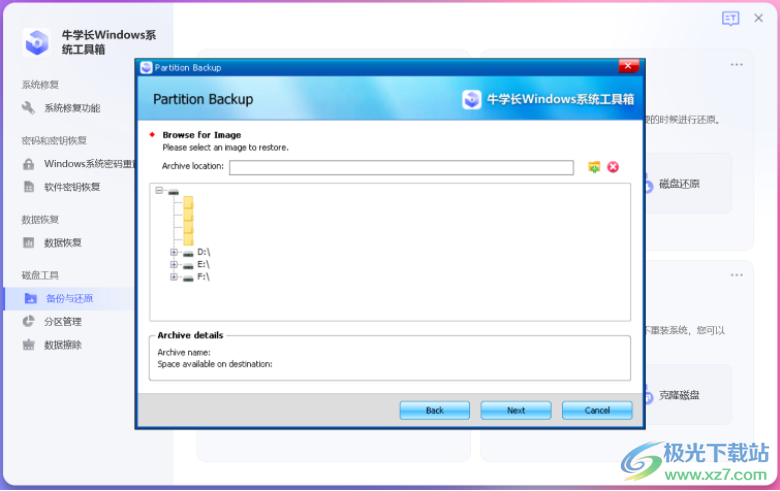Viewport: 780px width, 491px height.
Task: Click the red clear icon beside Archive location
Action: (613, 167)
